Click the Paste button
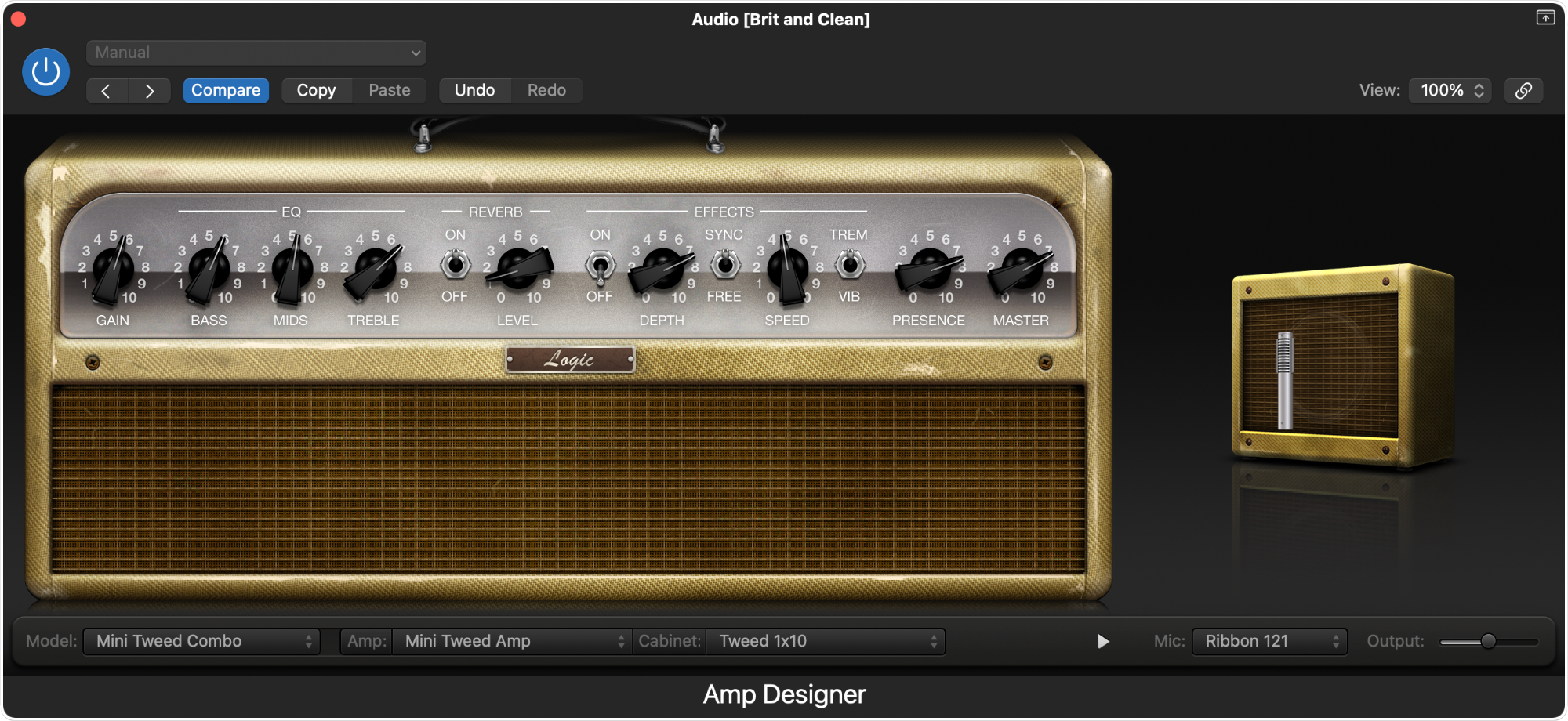 point(390,90)
